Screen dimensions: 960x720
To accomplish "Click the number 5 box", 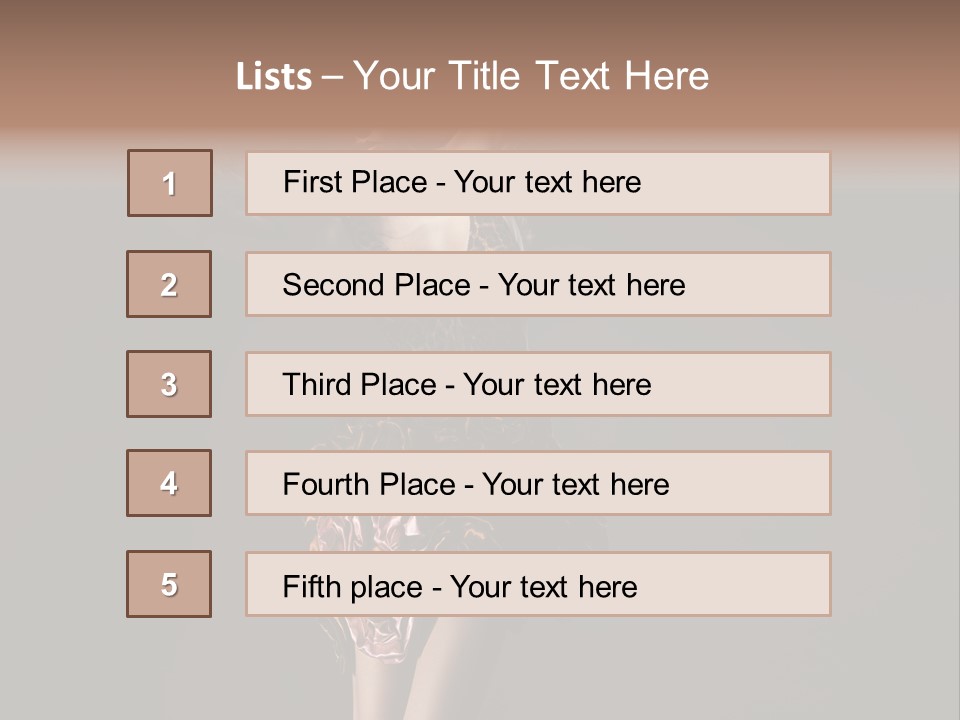I will coord(169,584).
